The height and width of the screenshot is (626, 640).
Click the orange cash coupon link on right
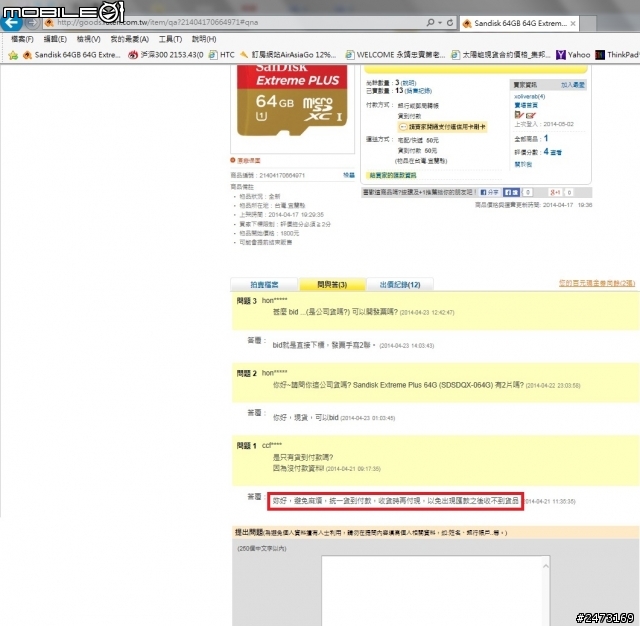coord(597,283)
